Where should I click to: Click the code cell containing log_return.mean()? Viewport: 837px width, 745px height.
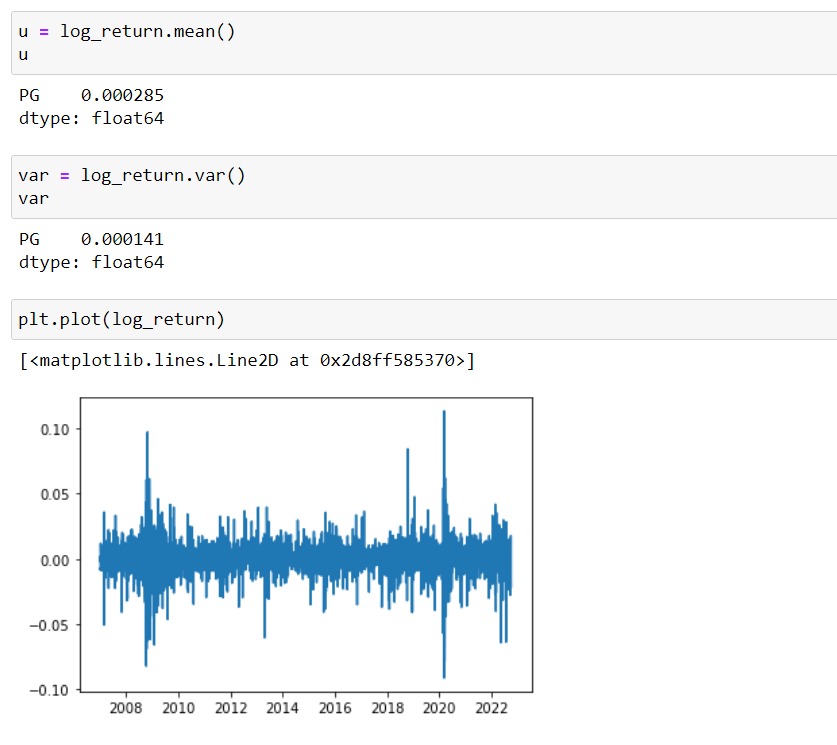[x=424, y=43]
